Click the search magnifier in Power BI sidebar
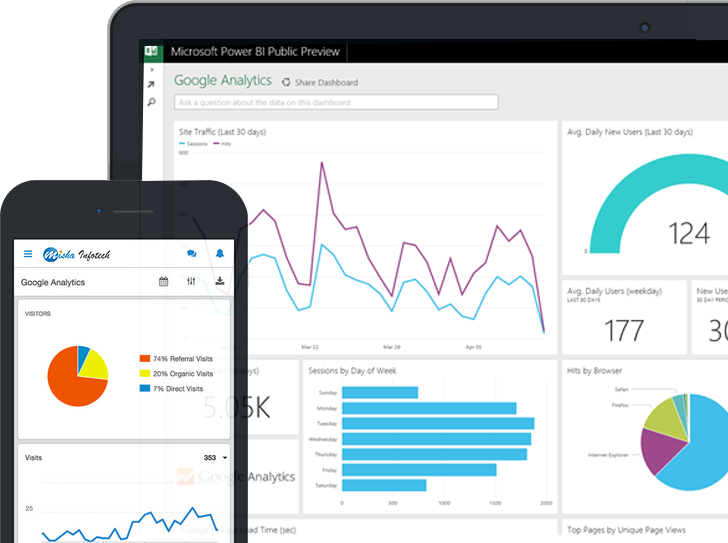 [151, 102]
